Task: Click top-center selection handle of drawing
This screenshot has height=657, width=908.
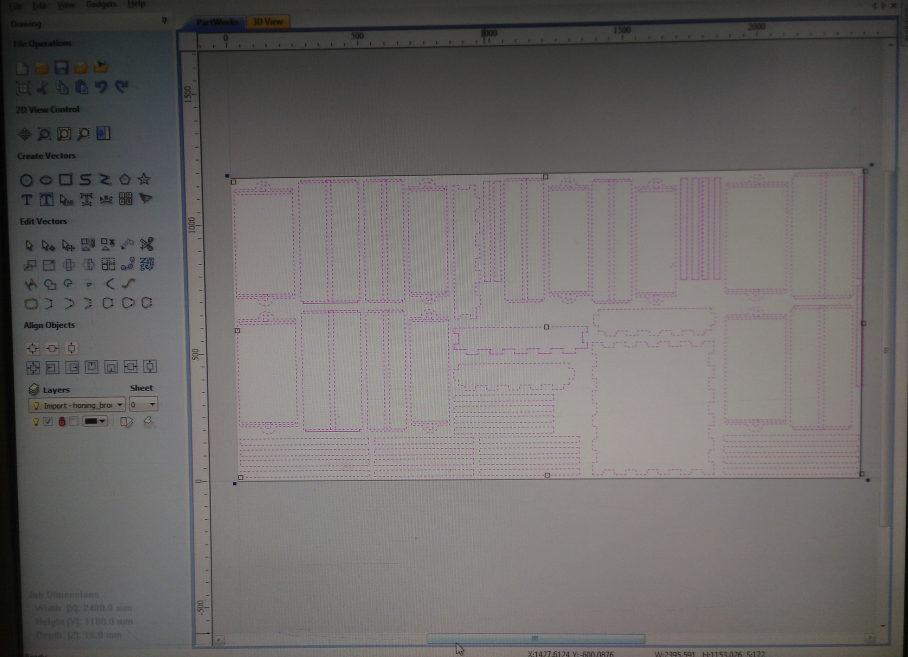Action: [545, 177]
